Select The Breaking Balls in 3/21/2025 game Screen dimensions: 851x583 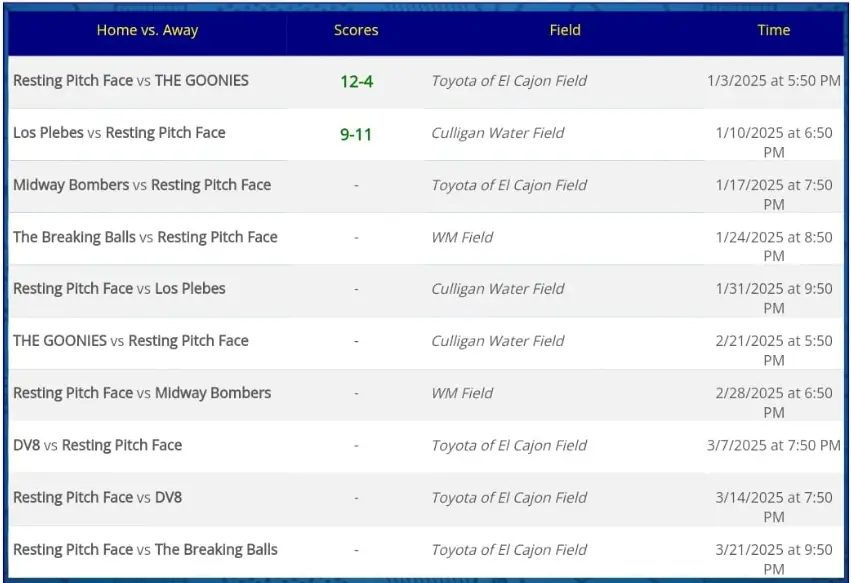point(216,549)
